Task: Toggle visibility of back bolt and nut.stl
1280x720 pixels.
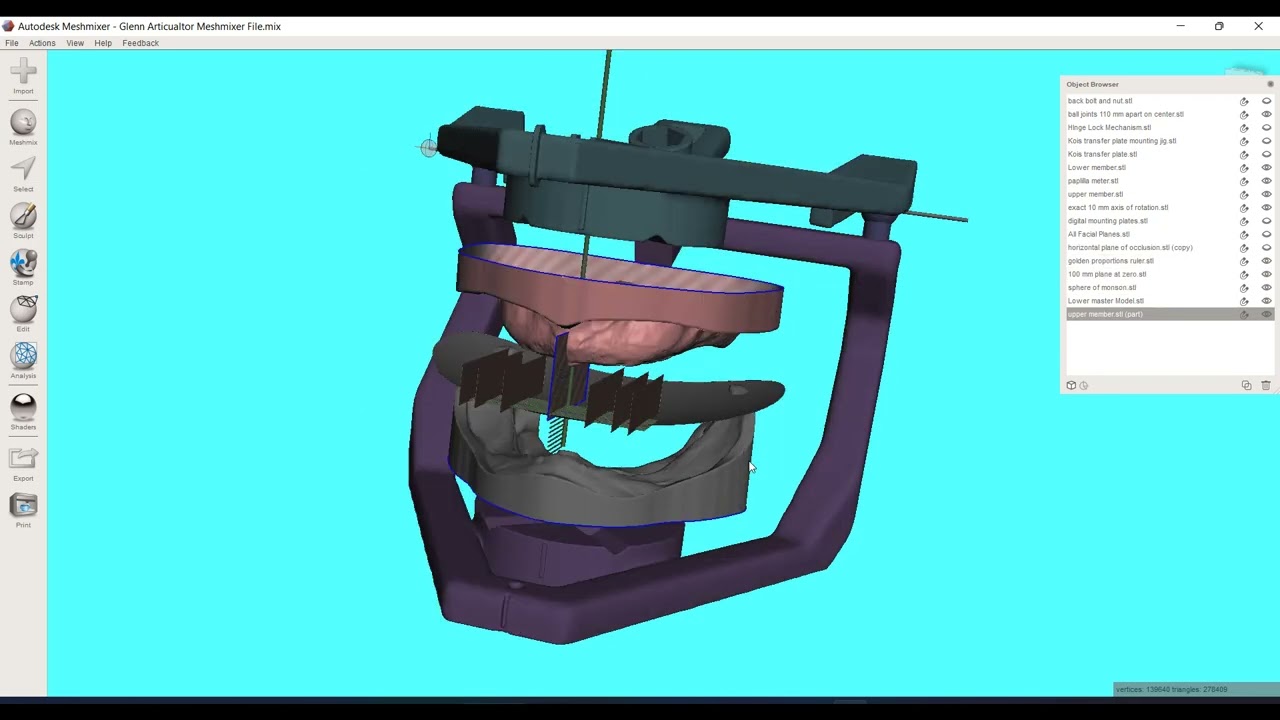Action: (x=1266, y=101)
